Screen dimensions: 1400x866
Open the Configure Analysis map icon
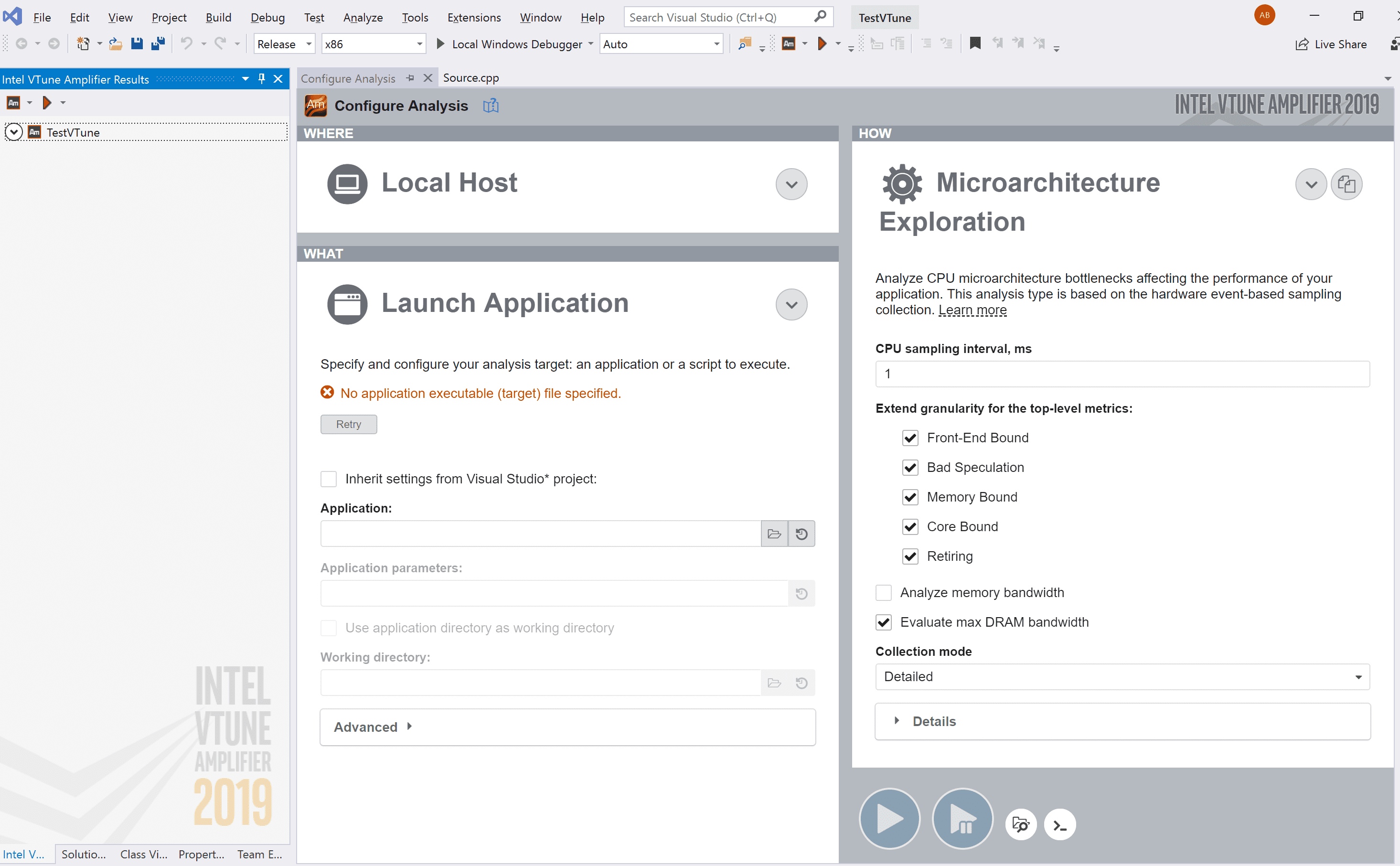click(491, 106)
